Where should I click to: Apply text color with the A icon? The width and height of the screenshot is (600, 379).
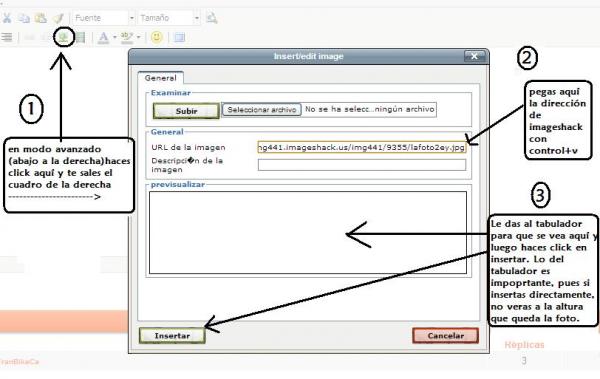point(103,38)
